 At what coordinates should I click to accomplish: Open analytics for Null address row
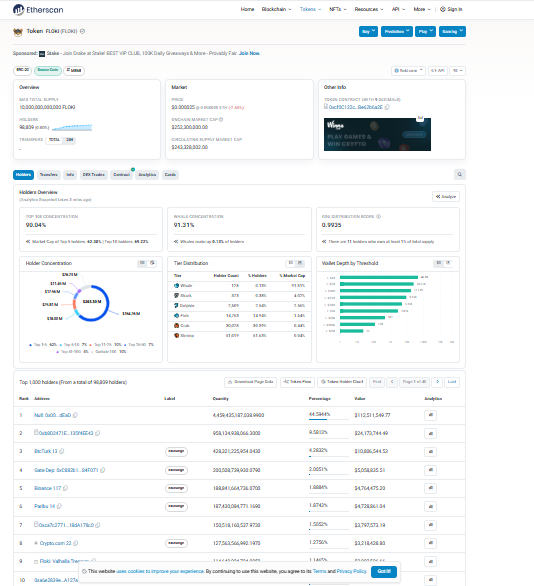(430, 415)
